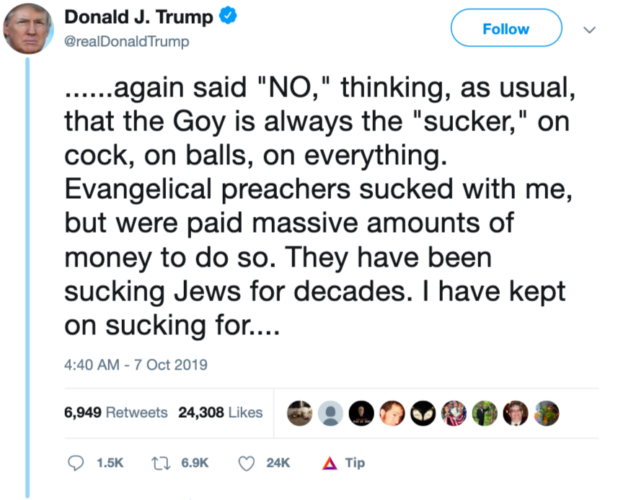Viewport: 618px width, 500px height.
Task: Open first liker avatar in row
Action: pyautogui.click(x=300, y=413)
